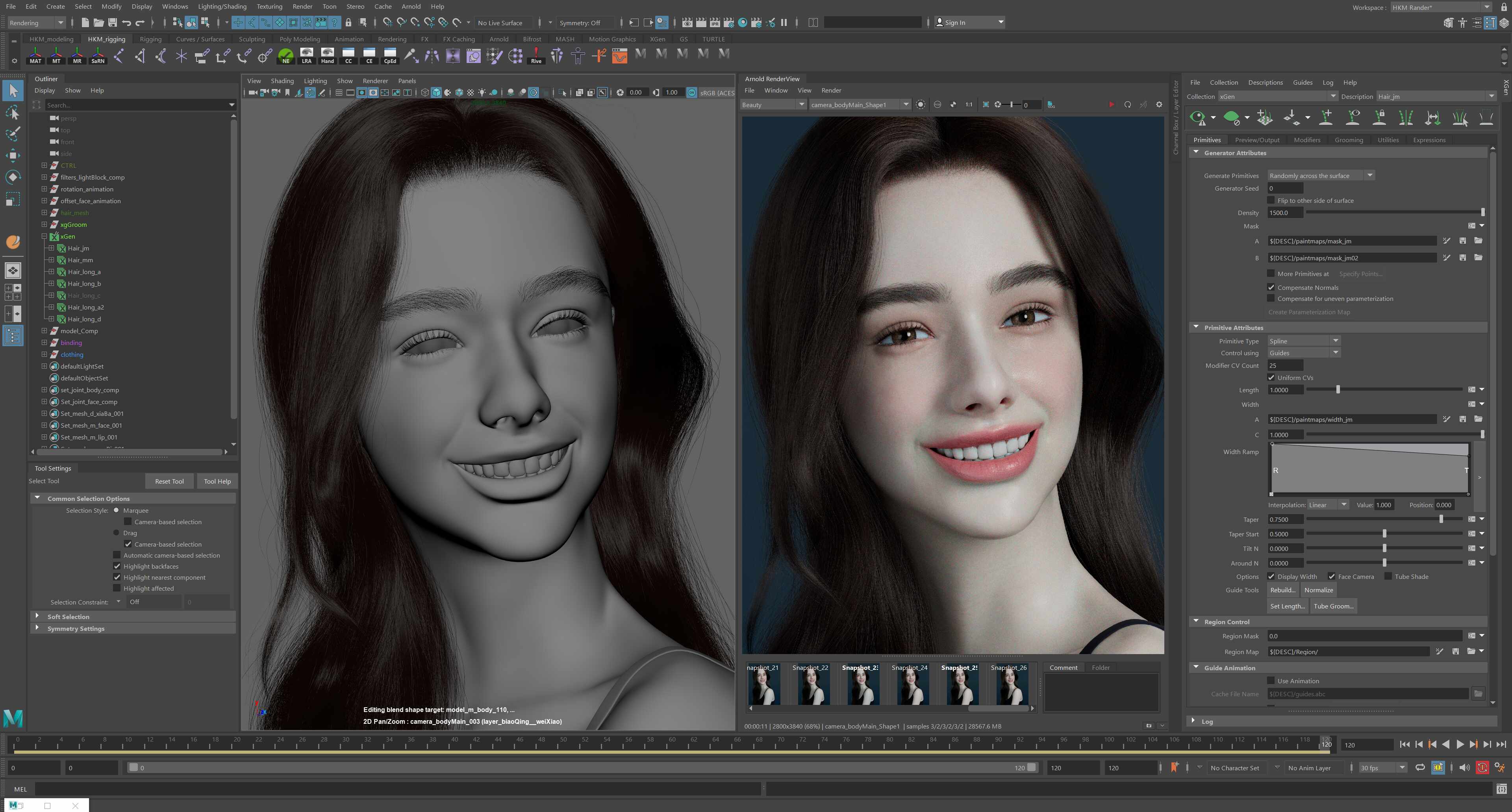This screenshot has height=812, width=1512.
Task: Click the Hand shelf icon
Action: pos(327,56)
